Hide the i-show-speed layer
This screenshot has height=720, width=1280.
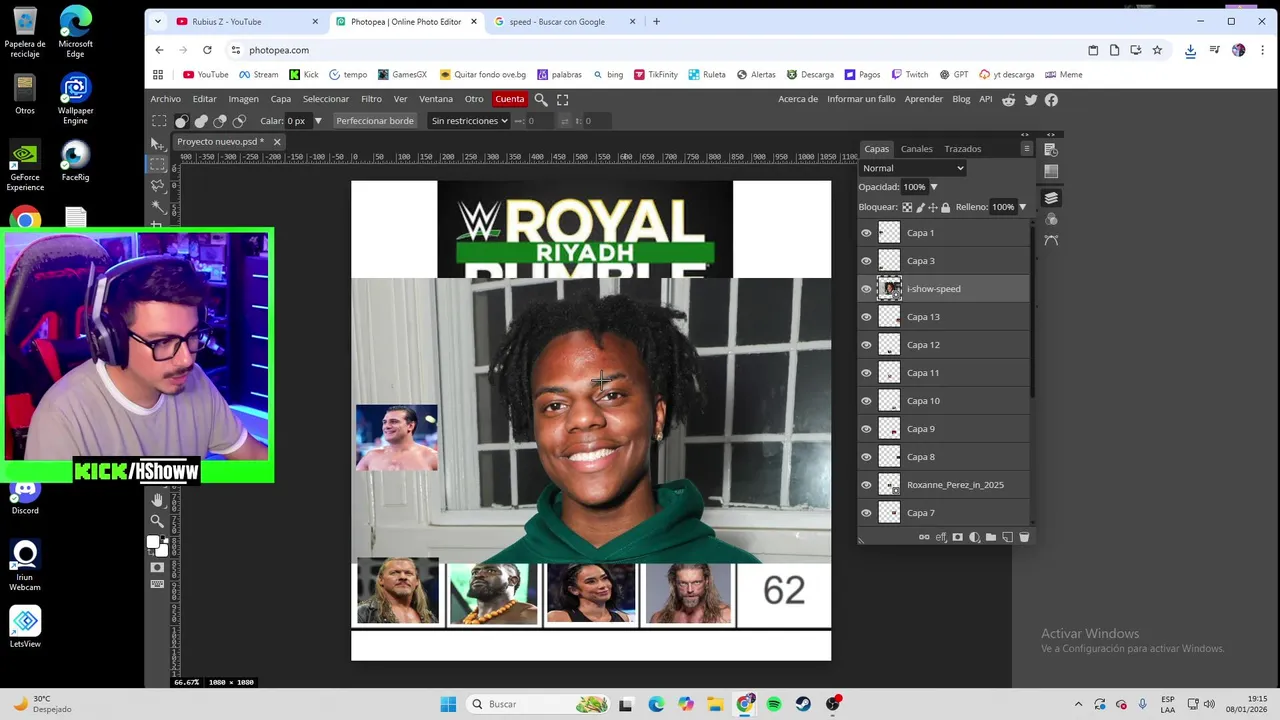point(866,289)
